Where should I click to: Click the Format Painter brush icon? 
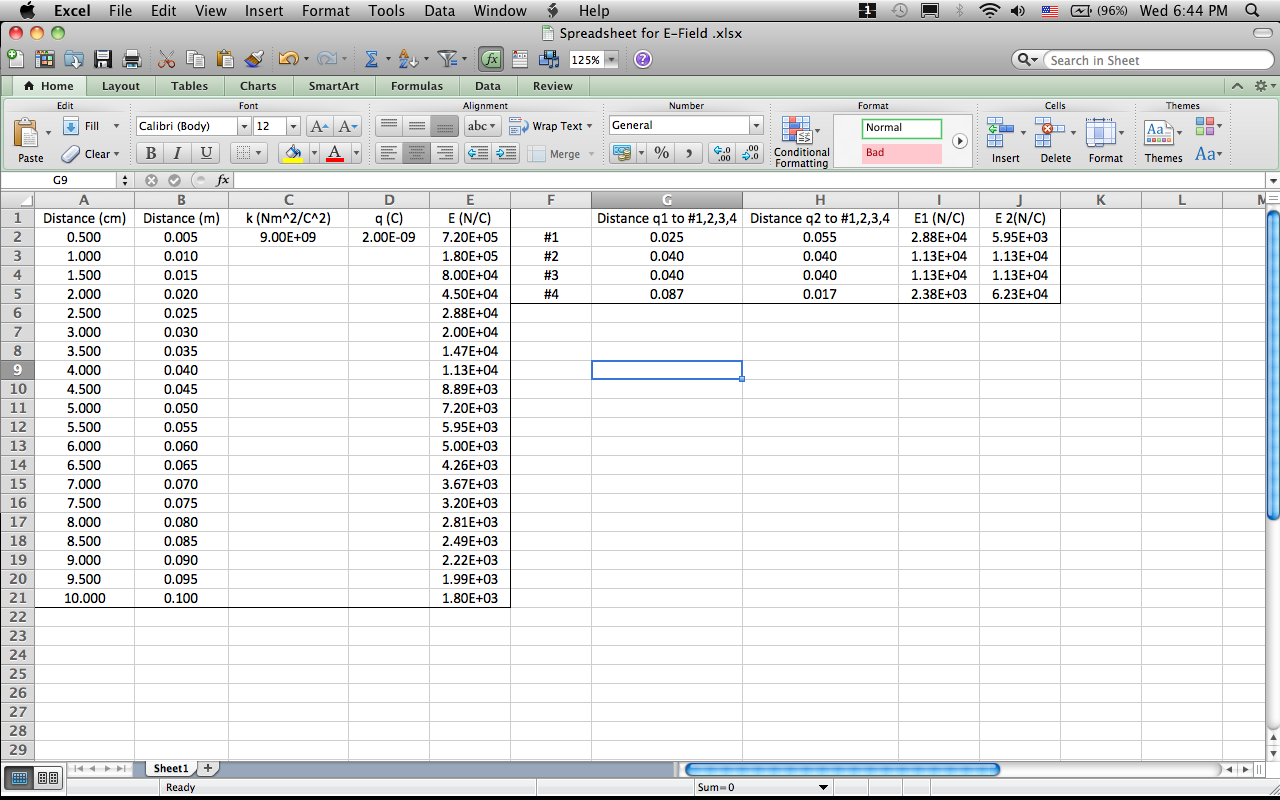pos(253,59)
